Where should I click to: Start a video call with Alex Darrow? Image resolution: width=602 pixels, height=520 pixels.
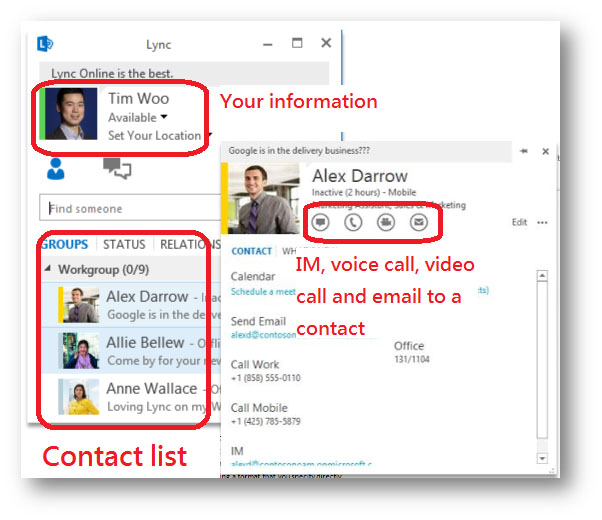(386, 223)
